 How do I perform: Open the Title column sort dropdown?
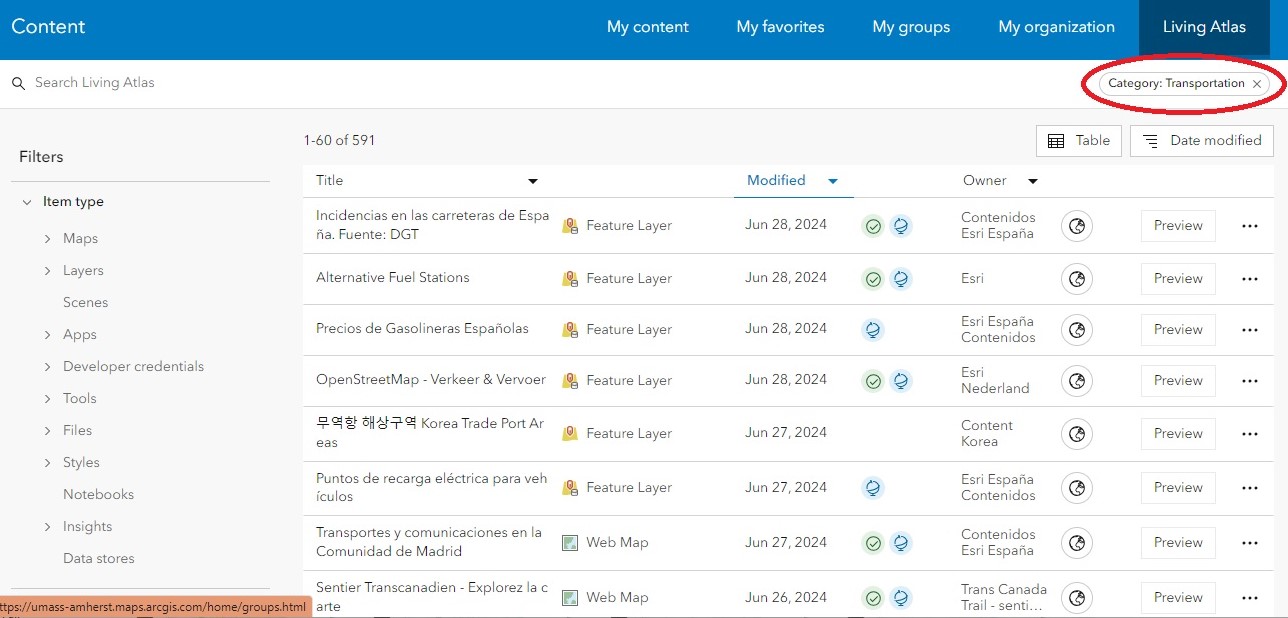(x=533, y=181)
